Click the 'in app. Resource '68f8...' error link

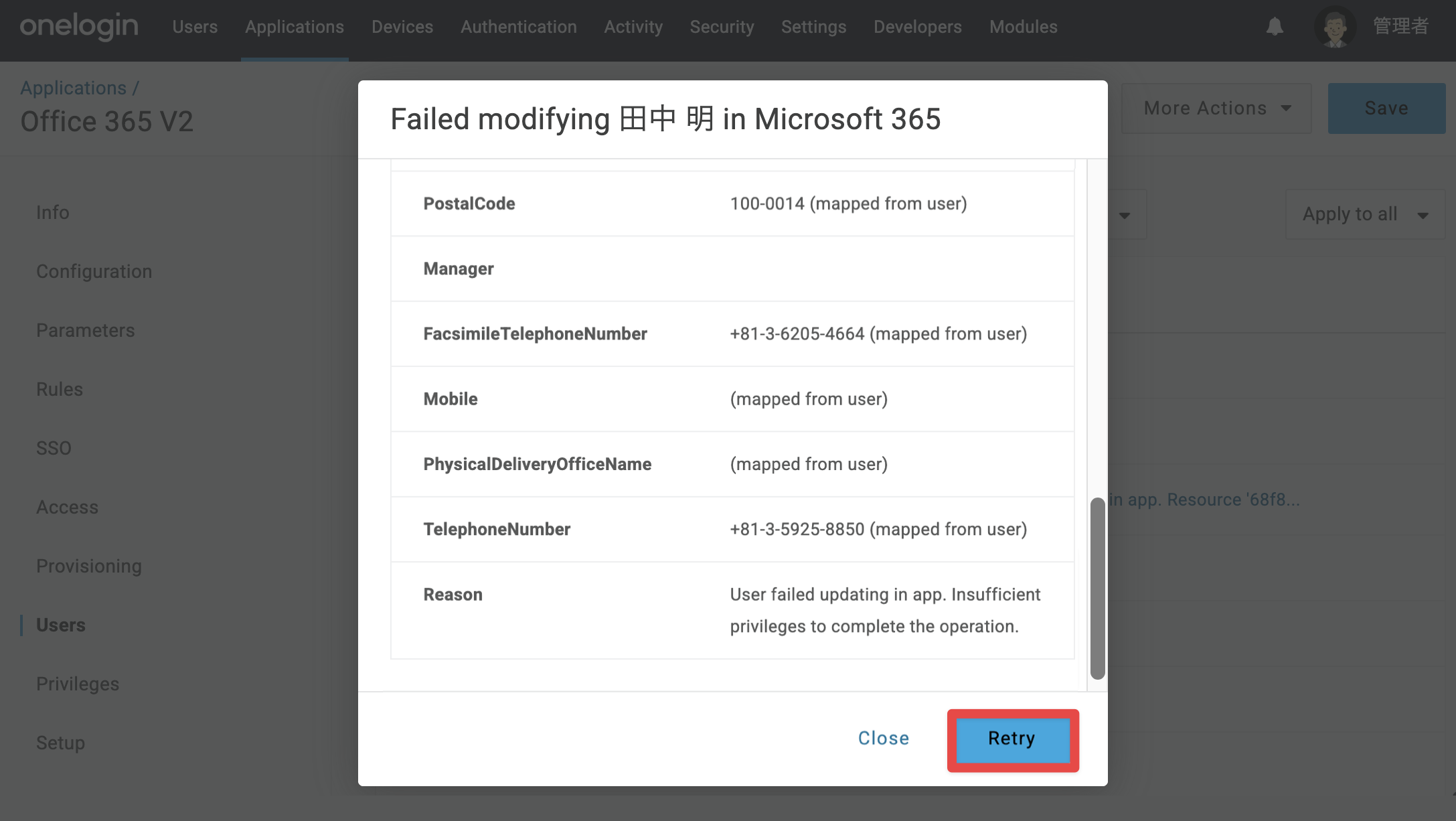1204,500
